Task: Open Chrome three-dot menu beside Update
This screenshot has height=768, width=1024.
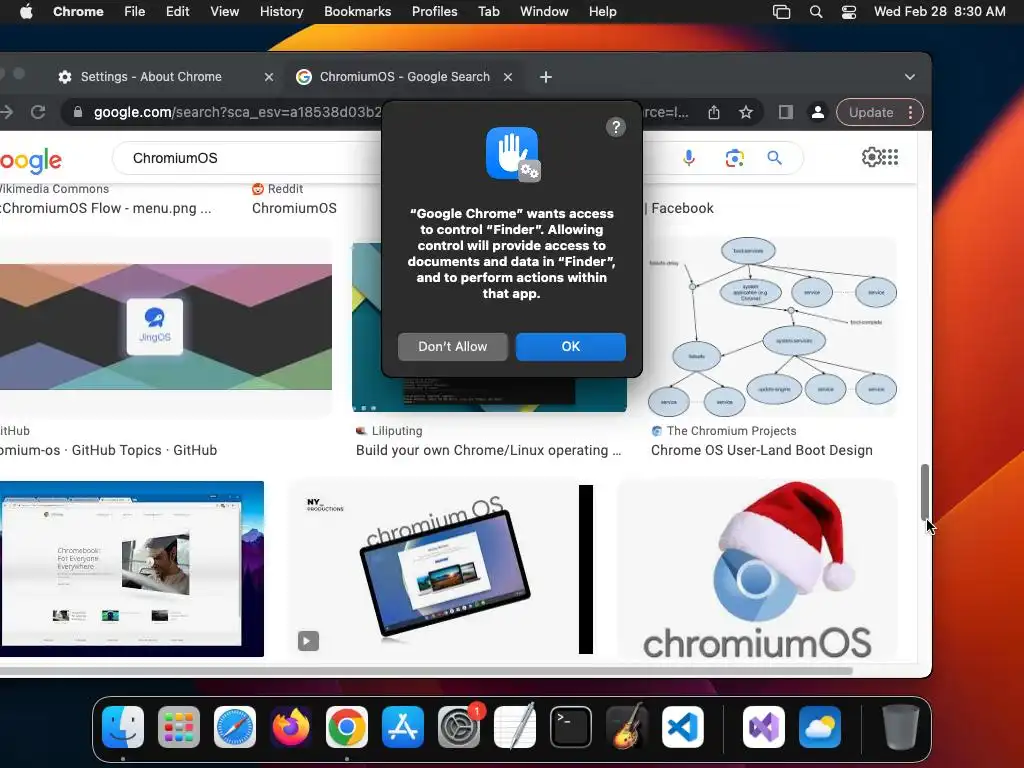Action: 910,112
